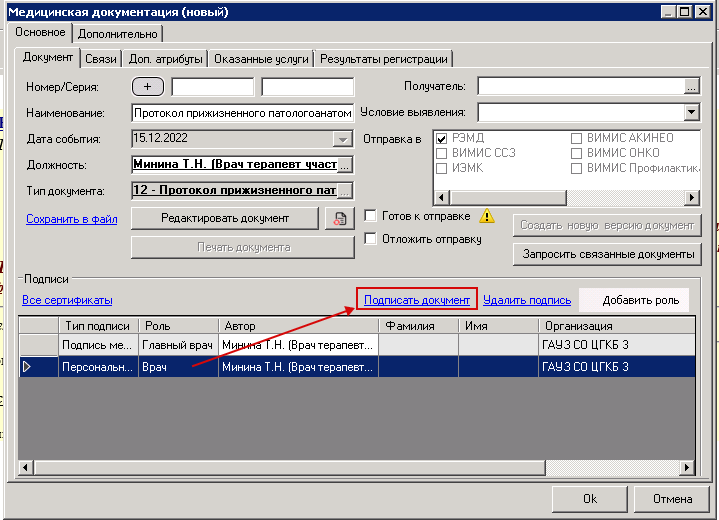Click the scroll right arrow in signatures grid
The width and height of the screenshot is (719, 520).
[686, 467]
